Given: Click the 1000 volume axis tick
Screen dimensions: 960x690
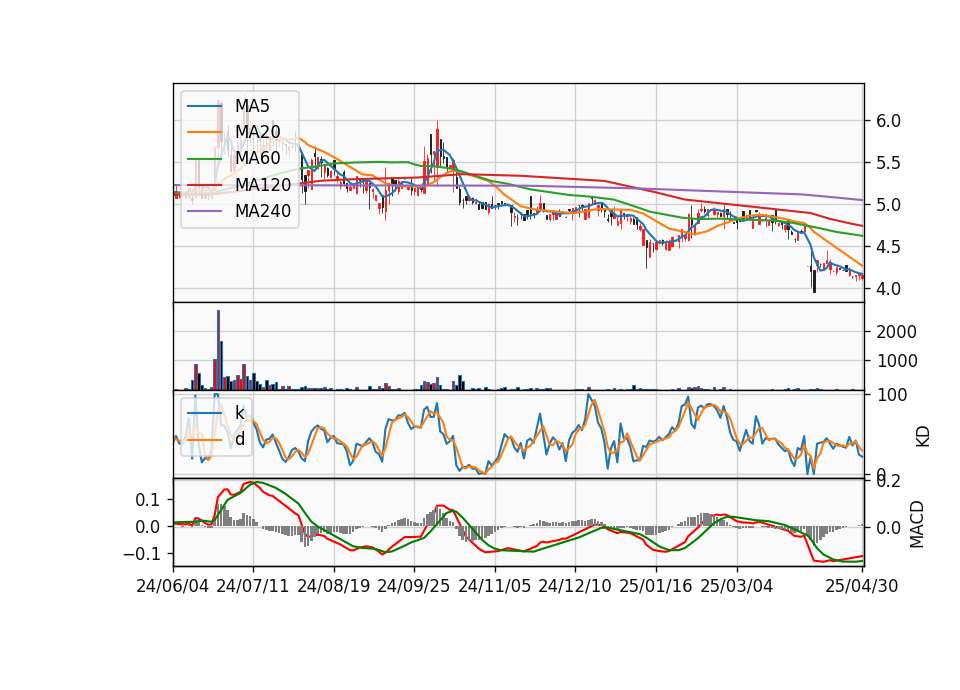Looking at the screenshot, I should tap(896, 361).
